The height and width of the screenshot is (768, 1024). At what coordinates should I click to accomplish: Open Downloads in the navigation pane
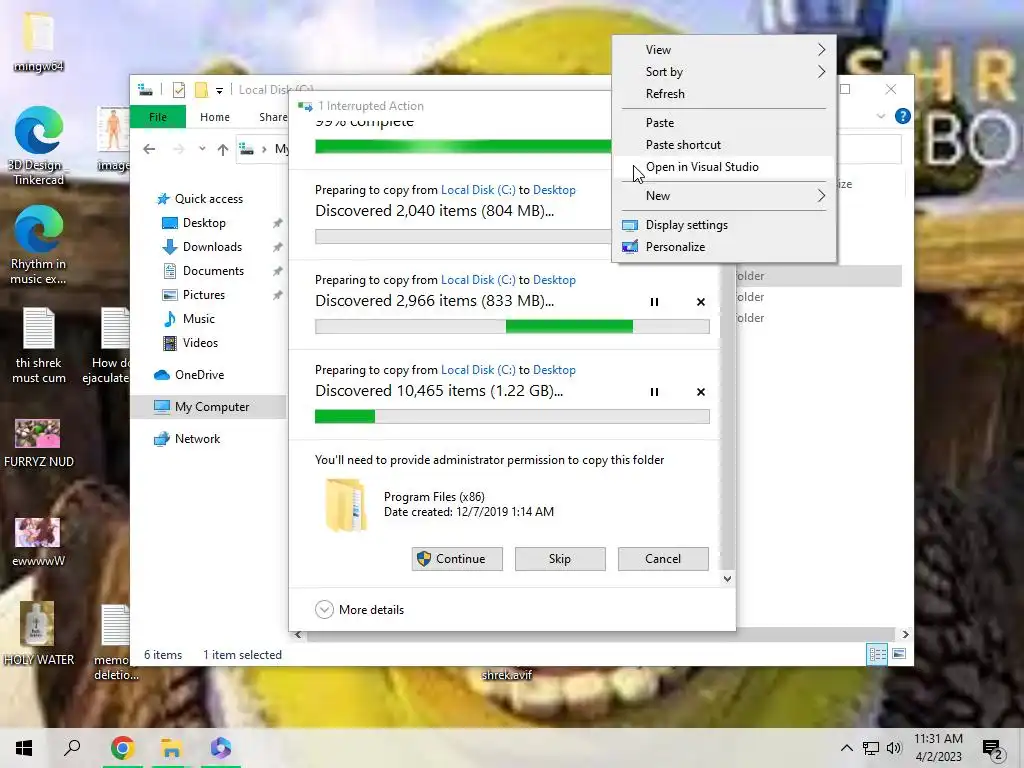click(x=212, y=247)
